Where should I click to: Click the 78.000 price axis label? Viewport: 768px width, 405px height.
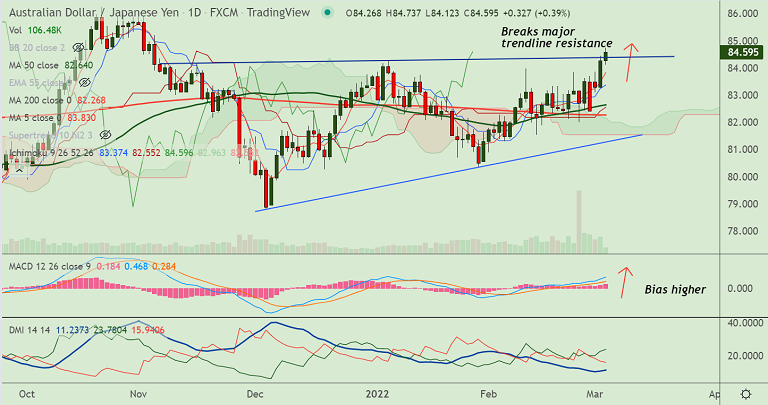pyautogui.click(x=743, y=231)
